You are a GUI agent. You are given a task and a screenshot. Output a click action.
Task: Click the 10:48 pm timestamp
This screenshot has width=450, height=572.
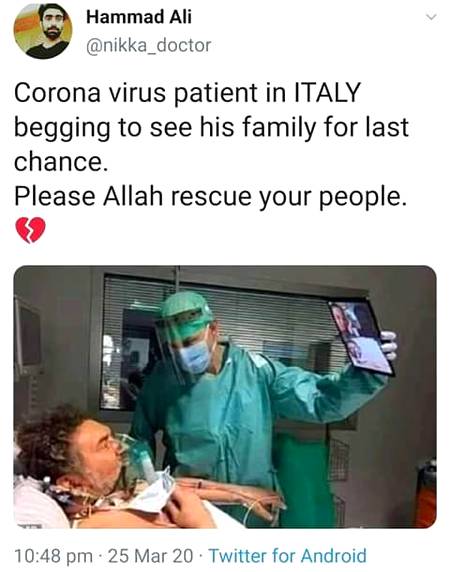click(x=53, y=556)
